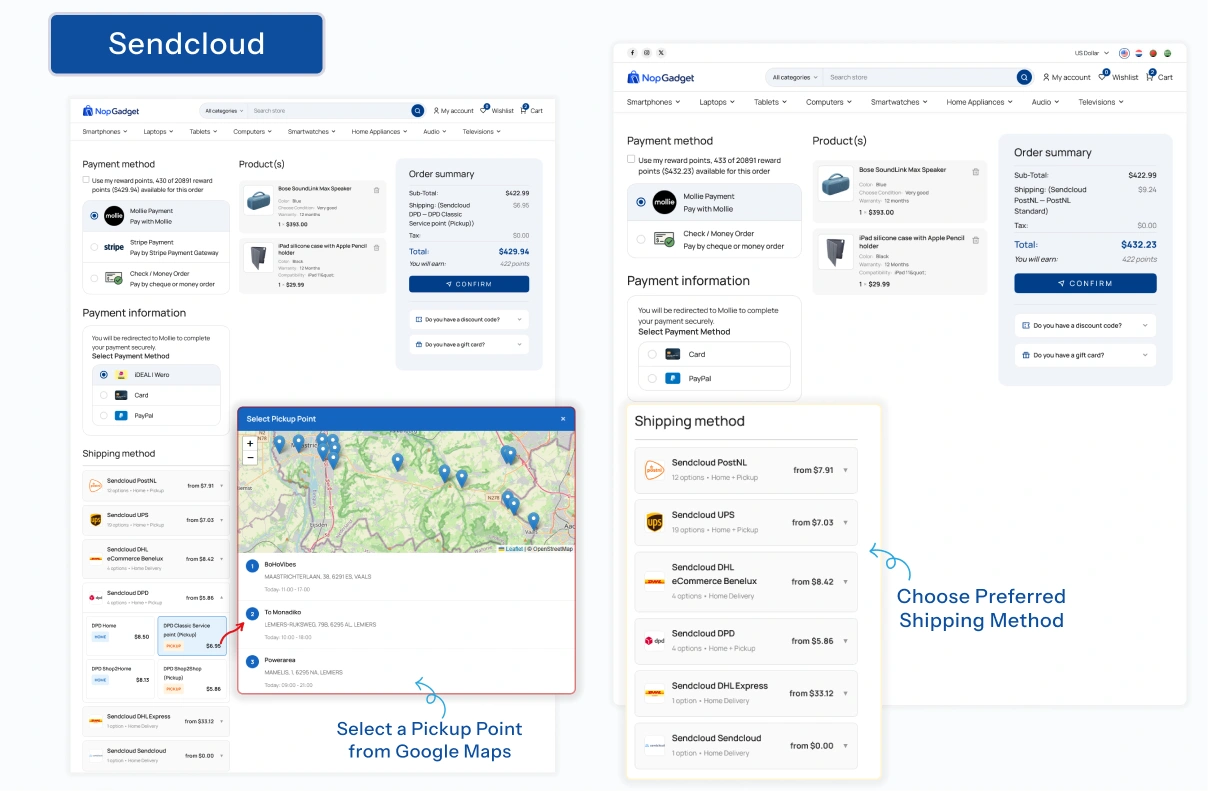The height and width of the screenshot is (791, 1208).
Task: Click the search magnifier button on the right page
Action: coord(1024,77)
